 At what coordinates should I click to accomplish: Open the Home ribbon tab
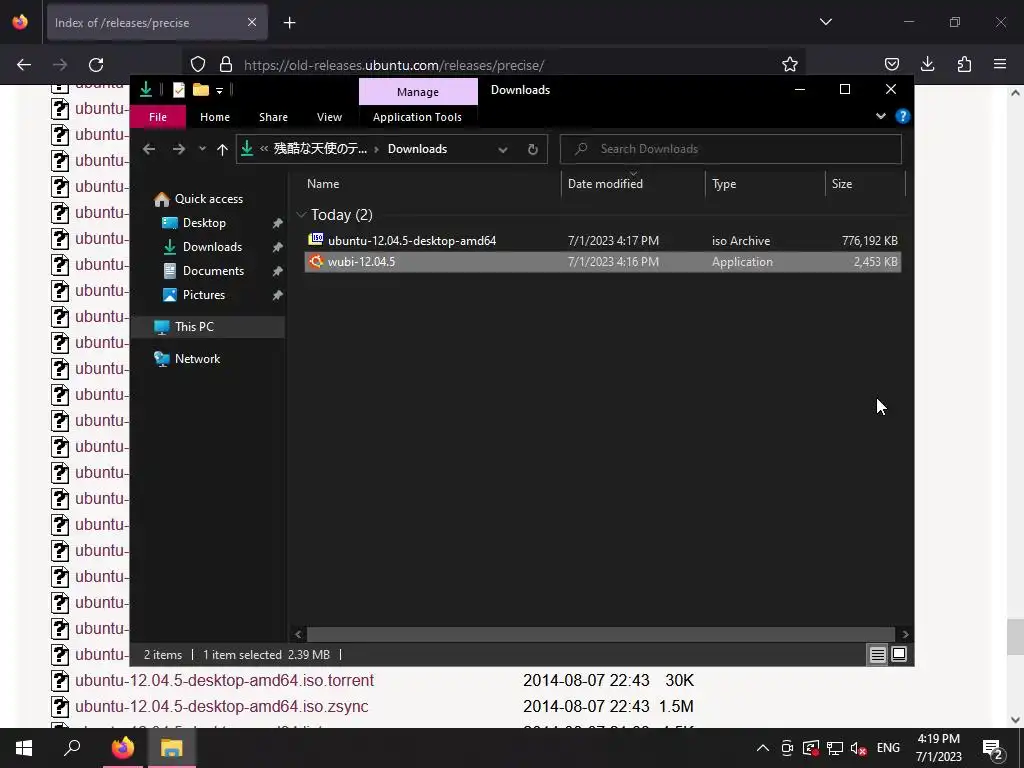point(215,117)
